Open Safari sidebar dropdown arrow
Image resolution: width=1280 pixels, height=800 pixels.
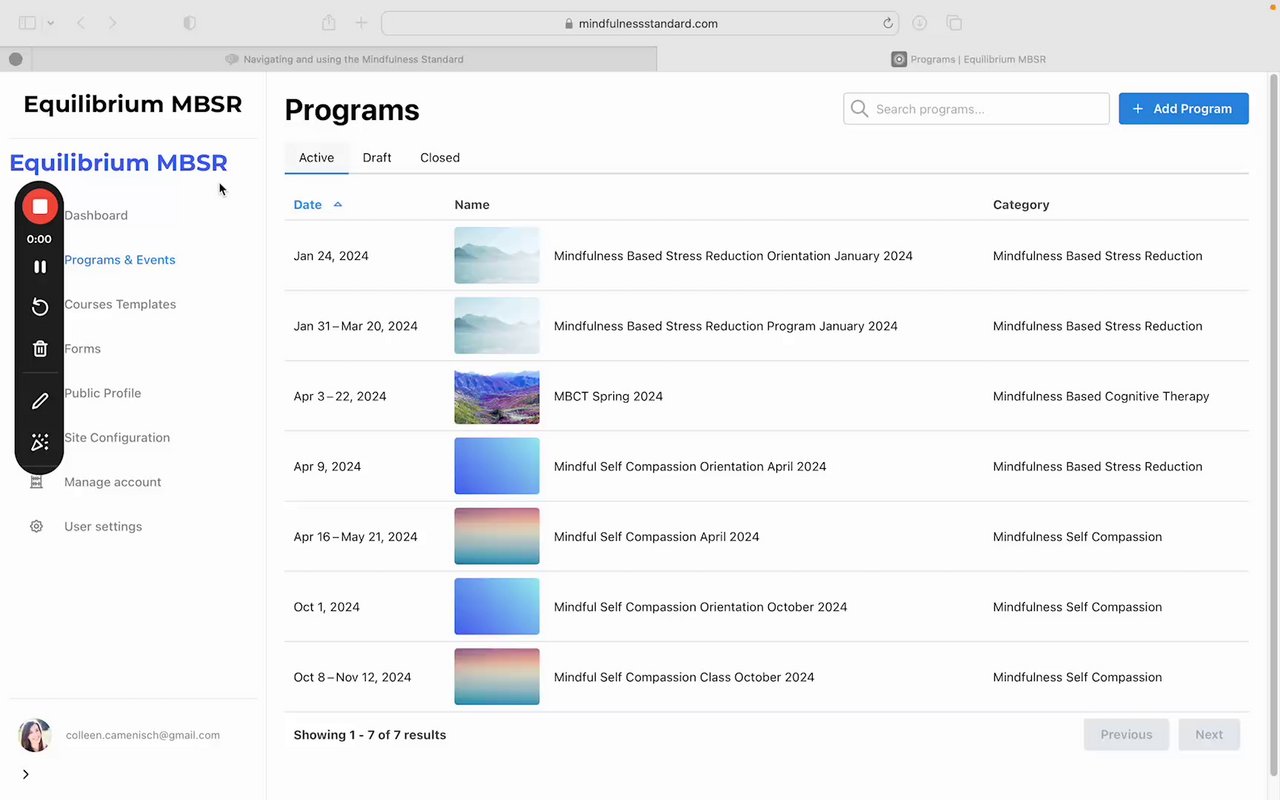(50, 23)
